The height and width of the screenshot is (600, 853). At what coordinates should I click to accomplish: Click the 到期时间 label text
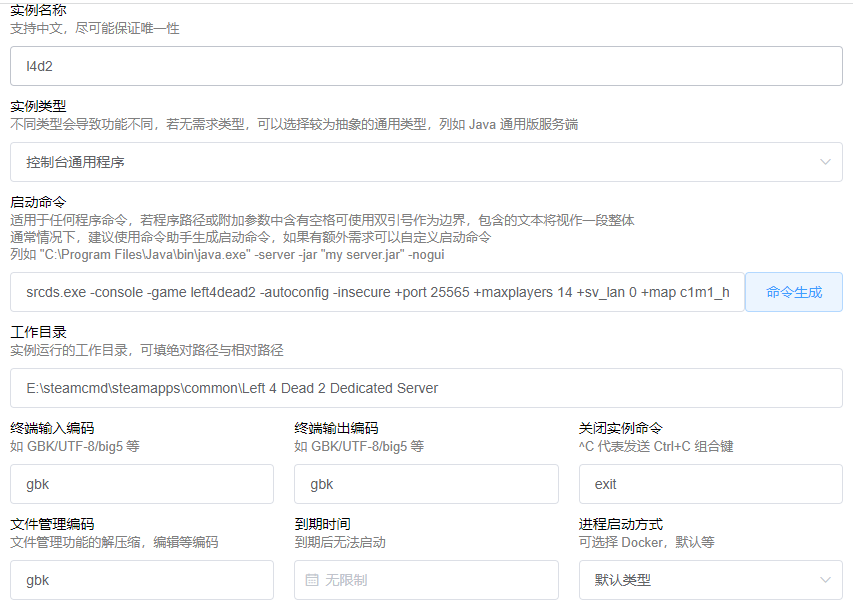click(322, 524)
